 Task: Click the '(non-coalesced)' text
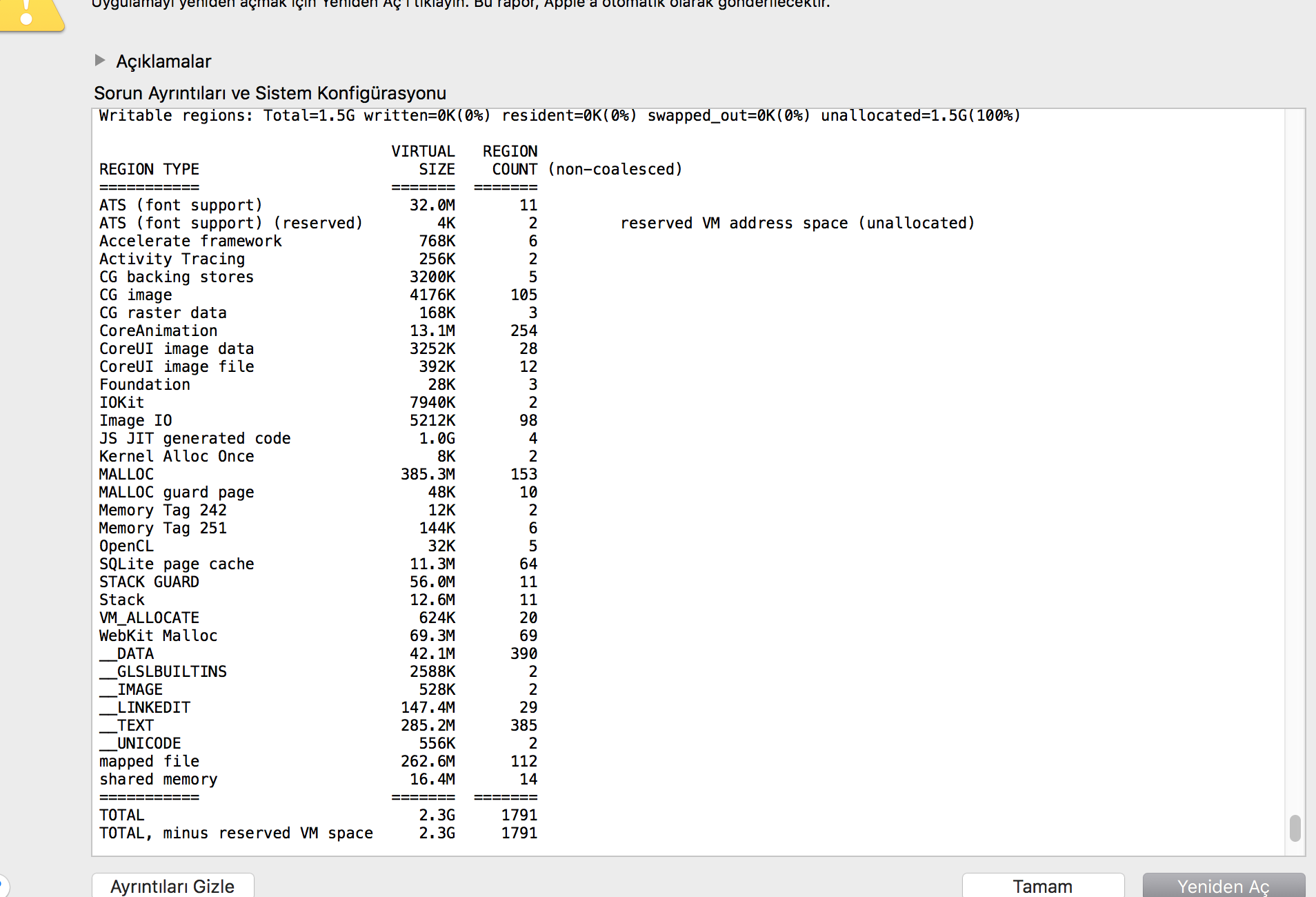pos(615,169)
